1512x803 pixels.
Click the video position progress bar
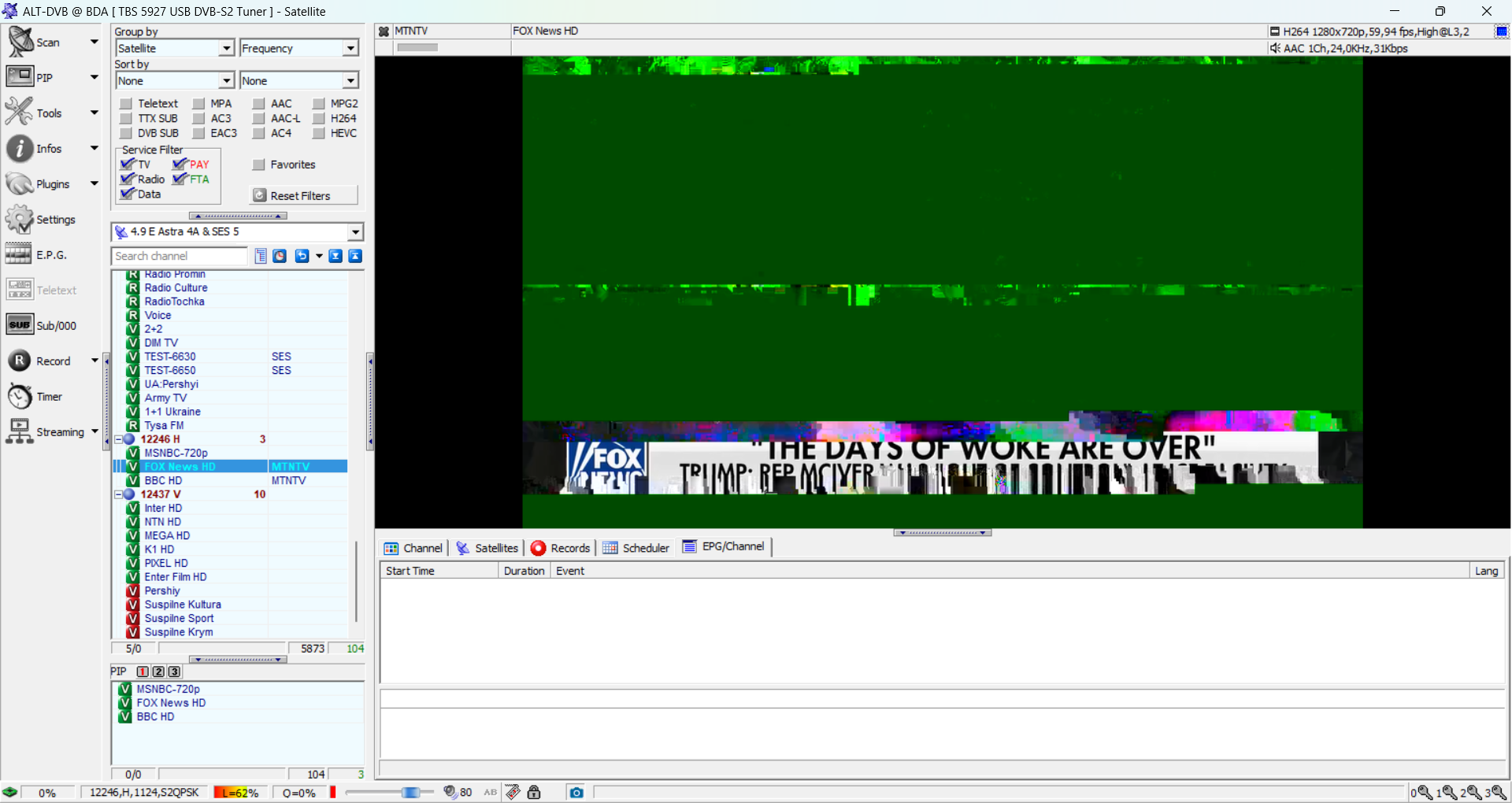coord(417,47)
